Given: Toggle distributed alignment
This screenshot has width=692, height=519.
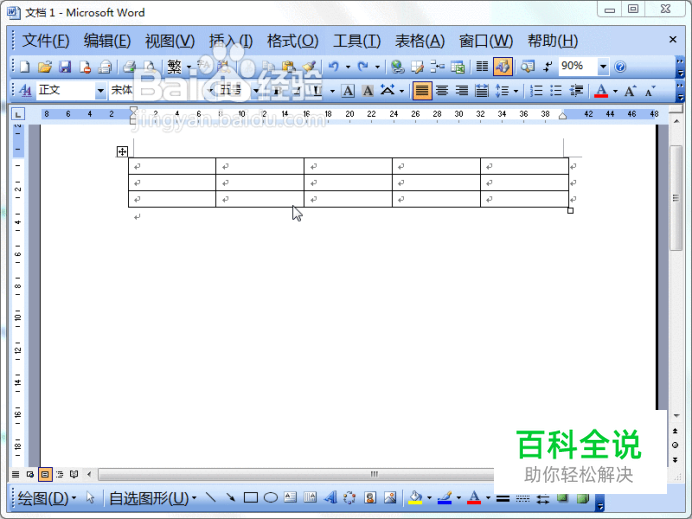Looking at the screenshot, I should coord(481,91).
